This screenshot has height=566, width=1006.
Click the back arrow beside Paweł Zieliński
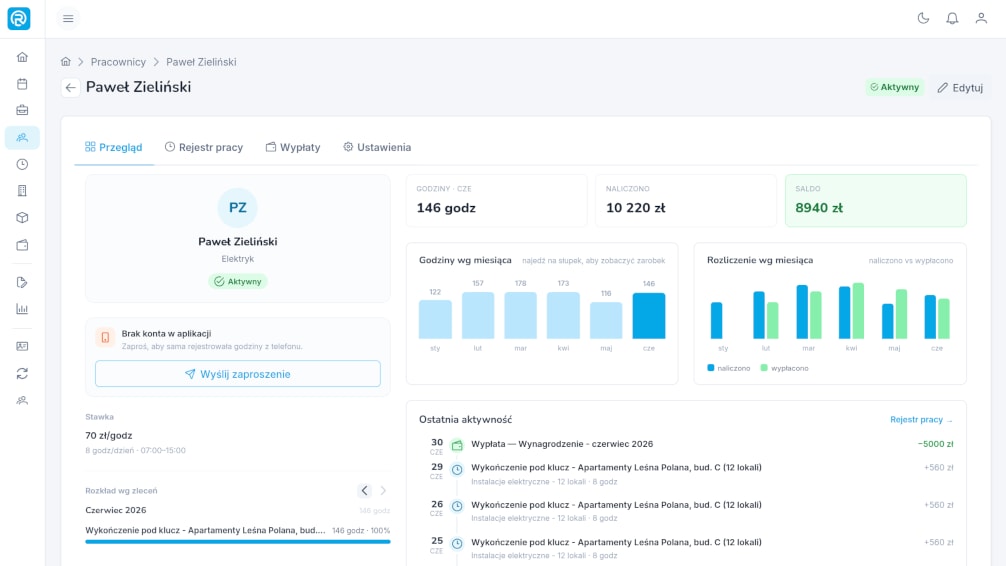pos(71,87)
